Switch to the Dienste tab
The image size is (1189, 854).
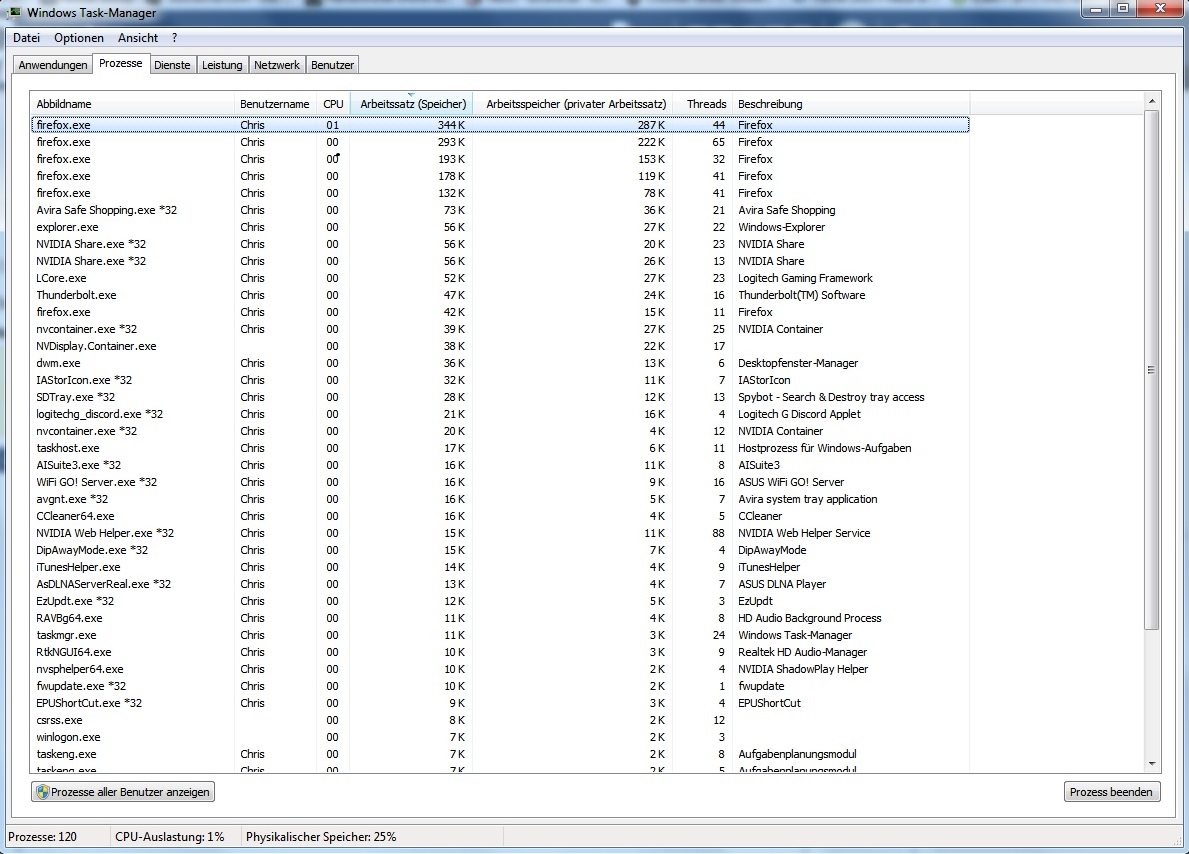tap(172, 65)
